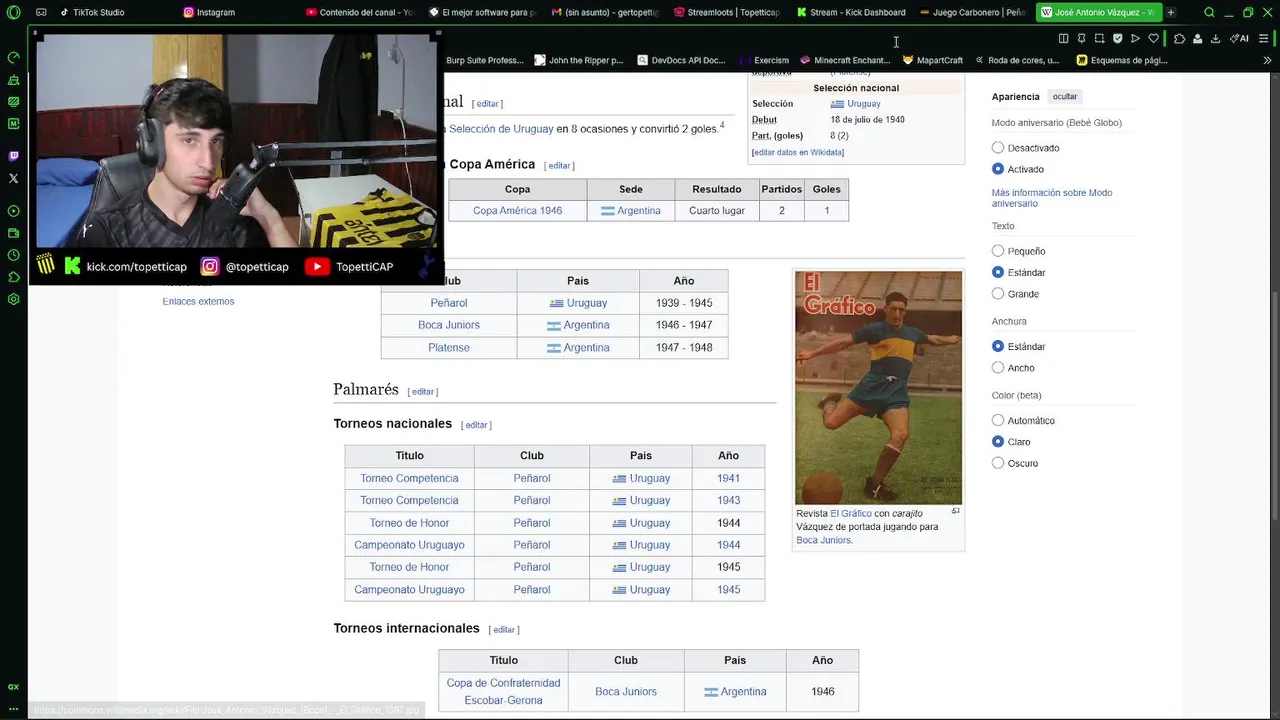This screenshot has height=720, width=1280.
Task: Click the flow send arrow icon
Action: 1135,38
